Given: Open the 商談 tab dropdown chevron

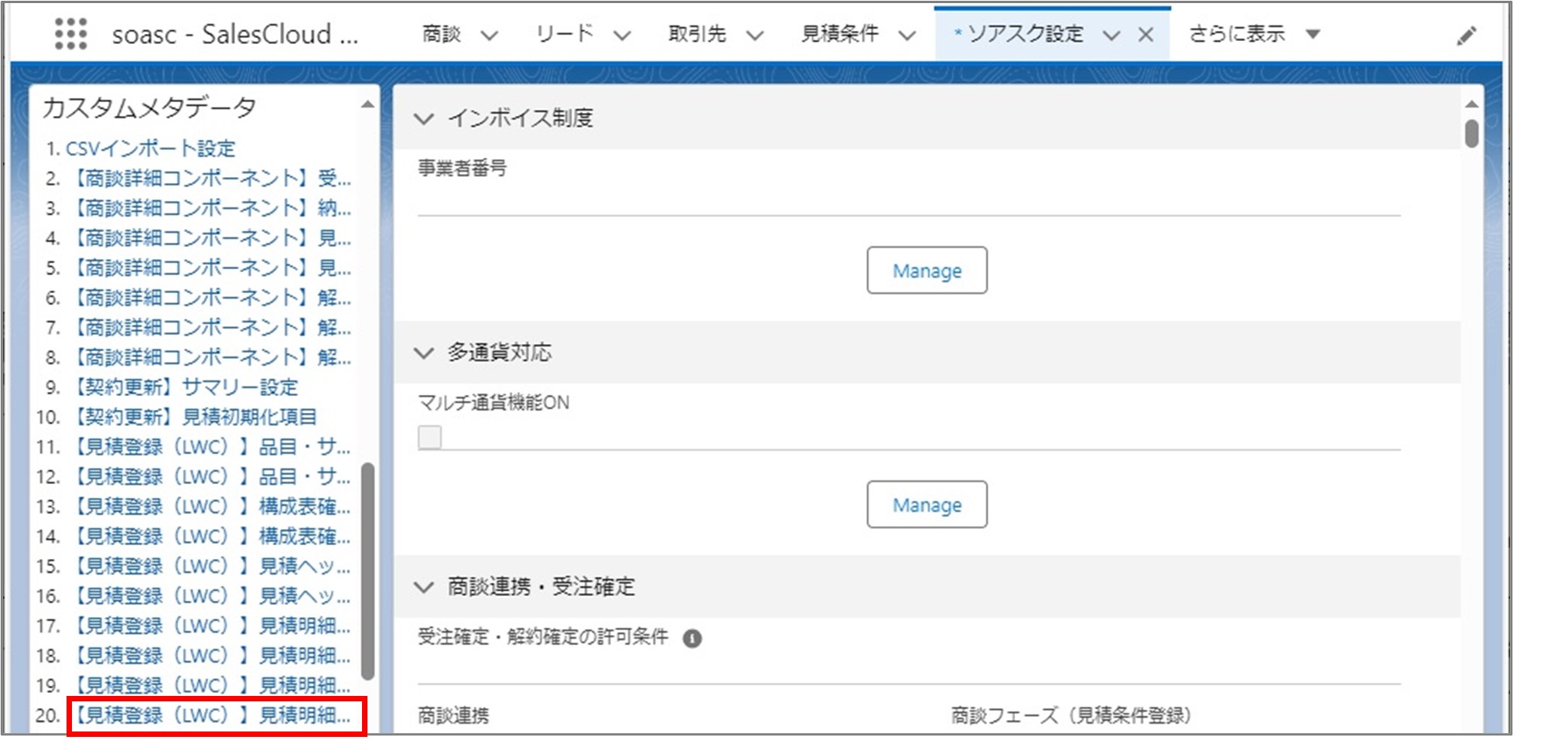Looking at the screenshot, I should pos(490,35).
